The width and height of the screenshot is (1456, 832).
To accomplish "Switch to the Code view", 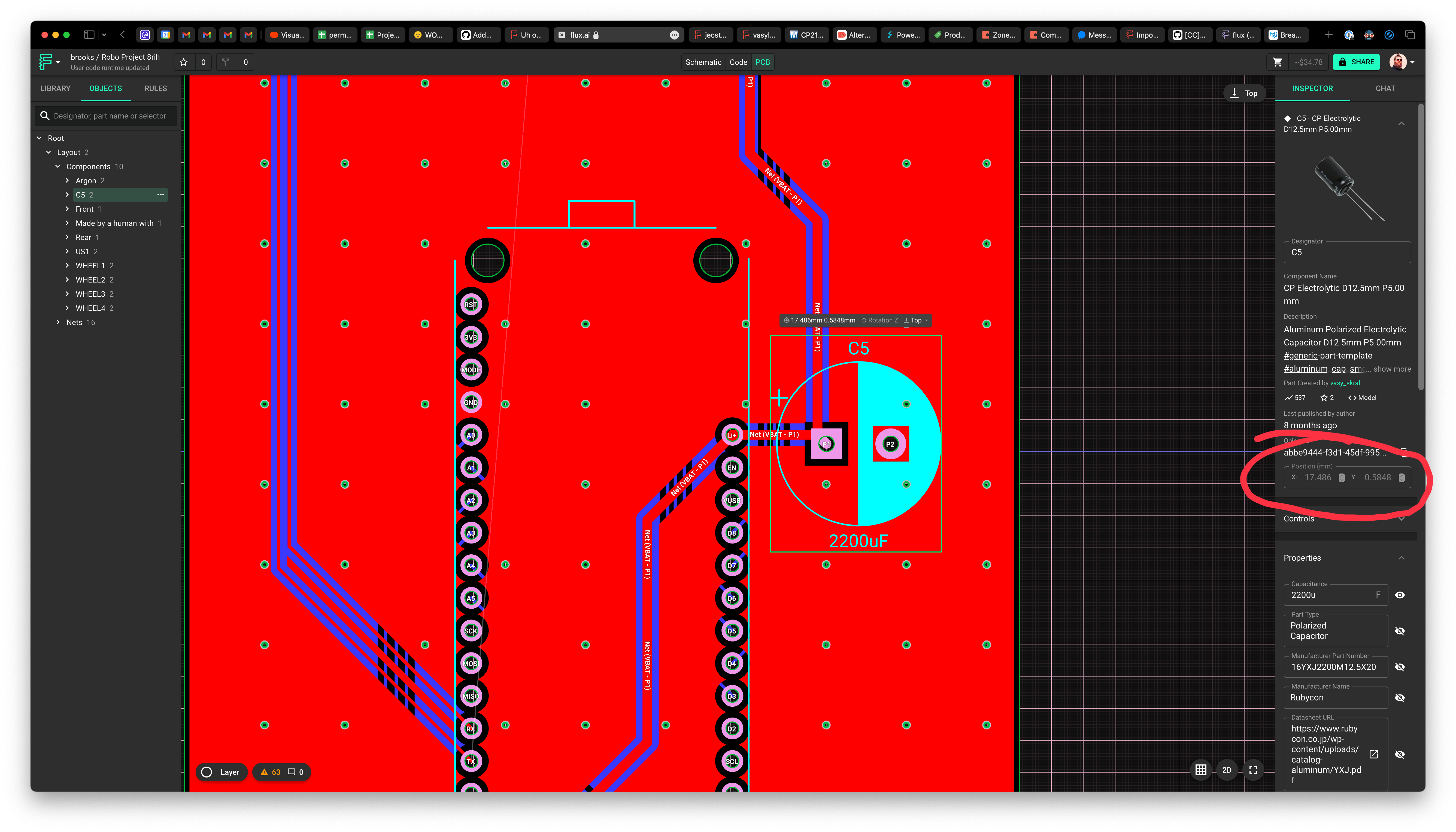I will pyautogui.click(x=738, y=62).
